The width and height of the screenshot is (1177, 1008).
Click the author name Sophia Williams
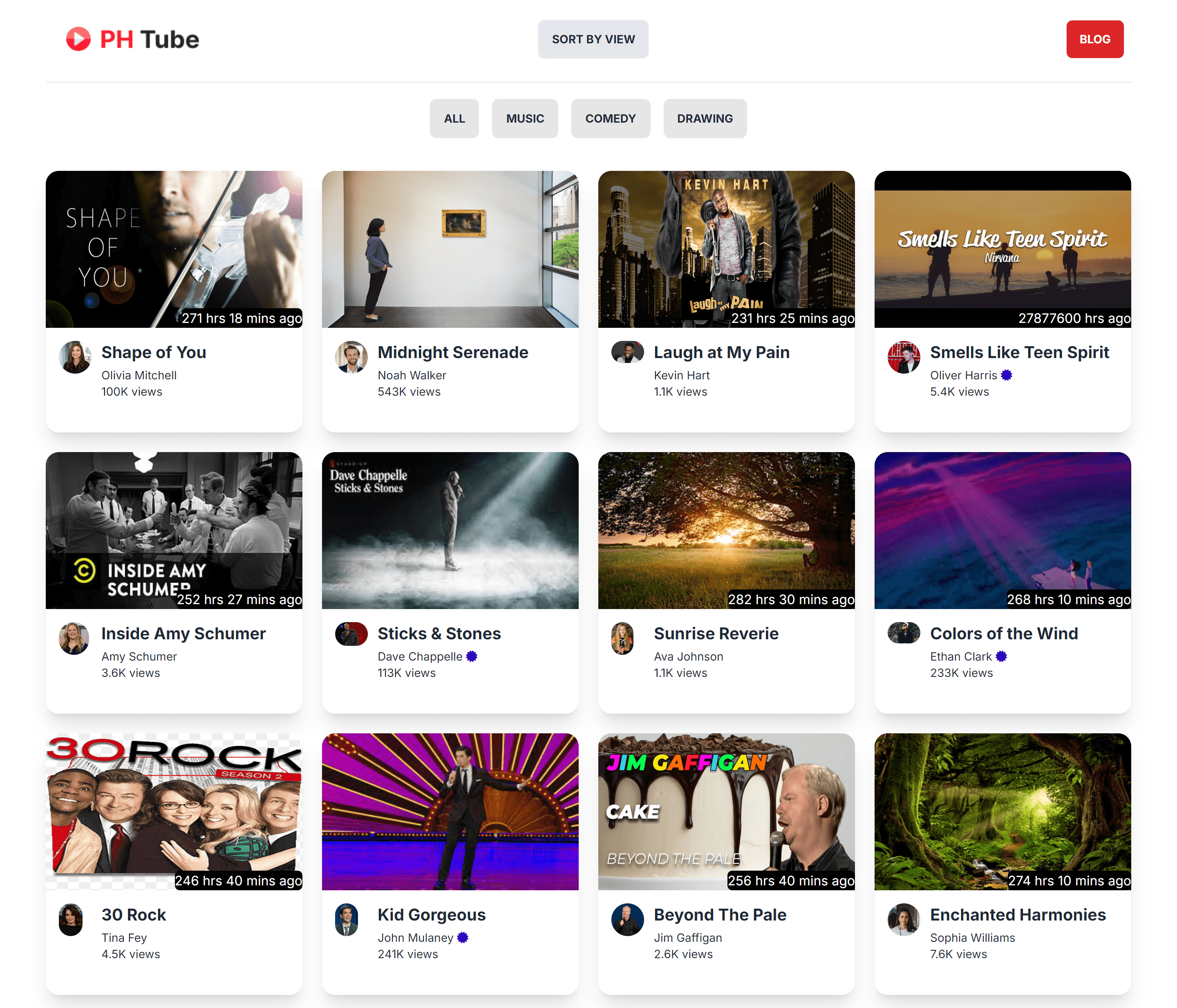click(x=972, y=938)
